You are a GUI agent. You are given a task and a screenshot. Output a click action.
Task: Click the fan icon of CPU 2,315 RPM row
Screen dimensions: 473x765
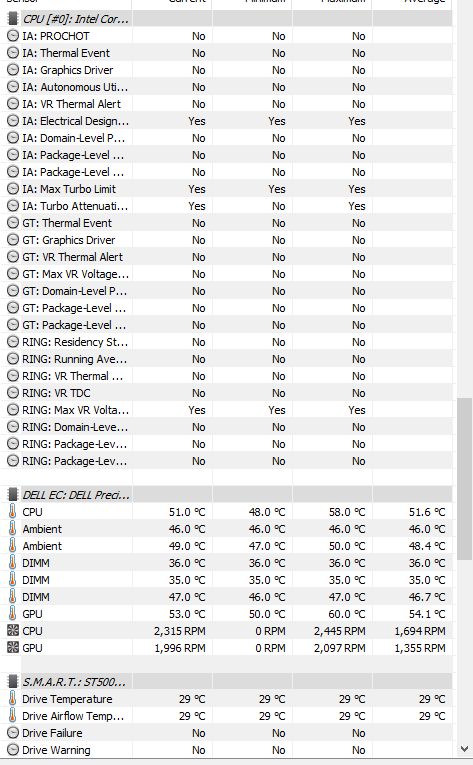point(13,631)
